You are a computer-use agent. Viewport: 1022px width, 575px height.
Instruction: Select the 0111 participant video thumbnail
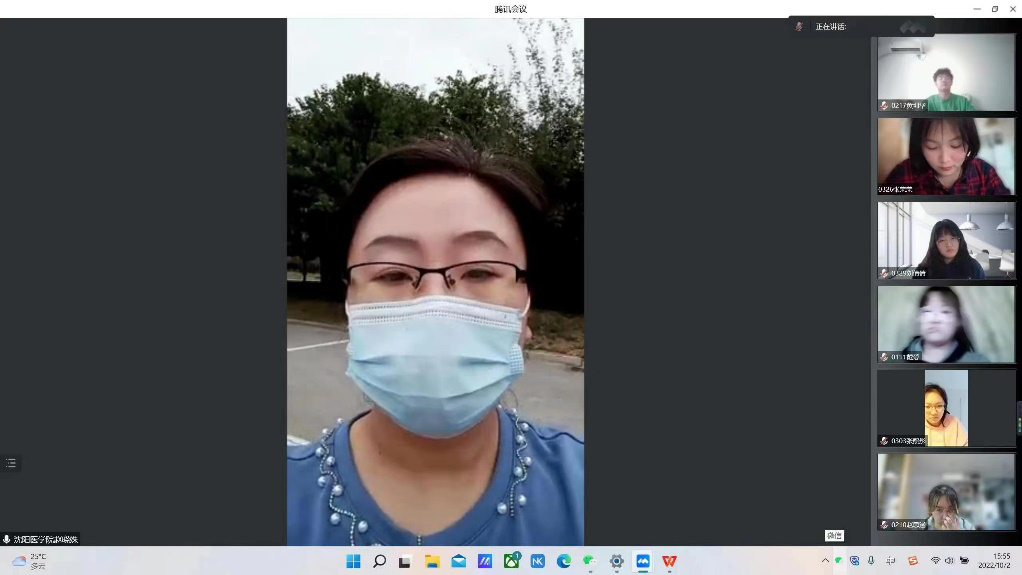click(945, 325)
